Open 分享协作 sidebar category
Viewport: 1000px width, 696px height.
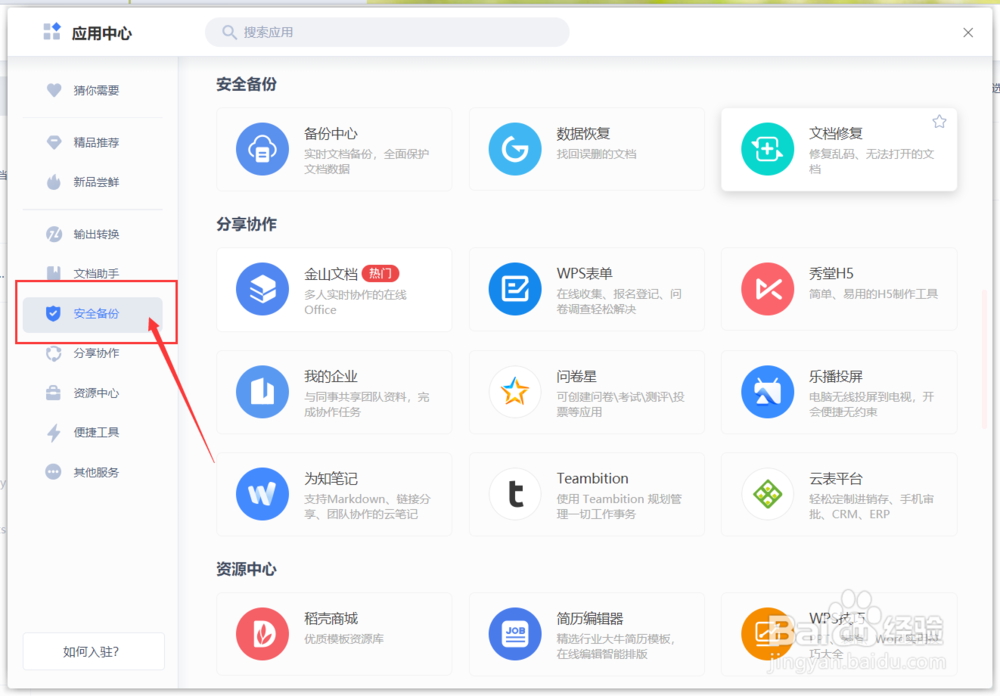(92, 353)
